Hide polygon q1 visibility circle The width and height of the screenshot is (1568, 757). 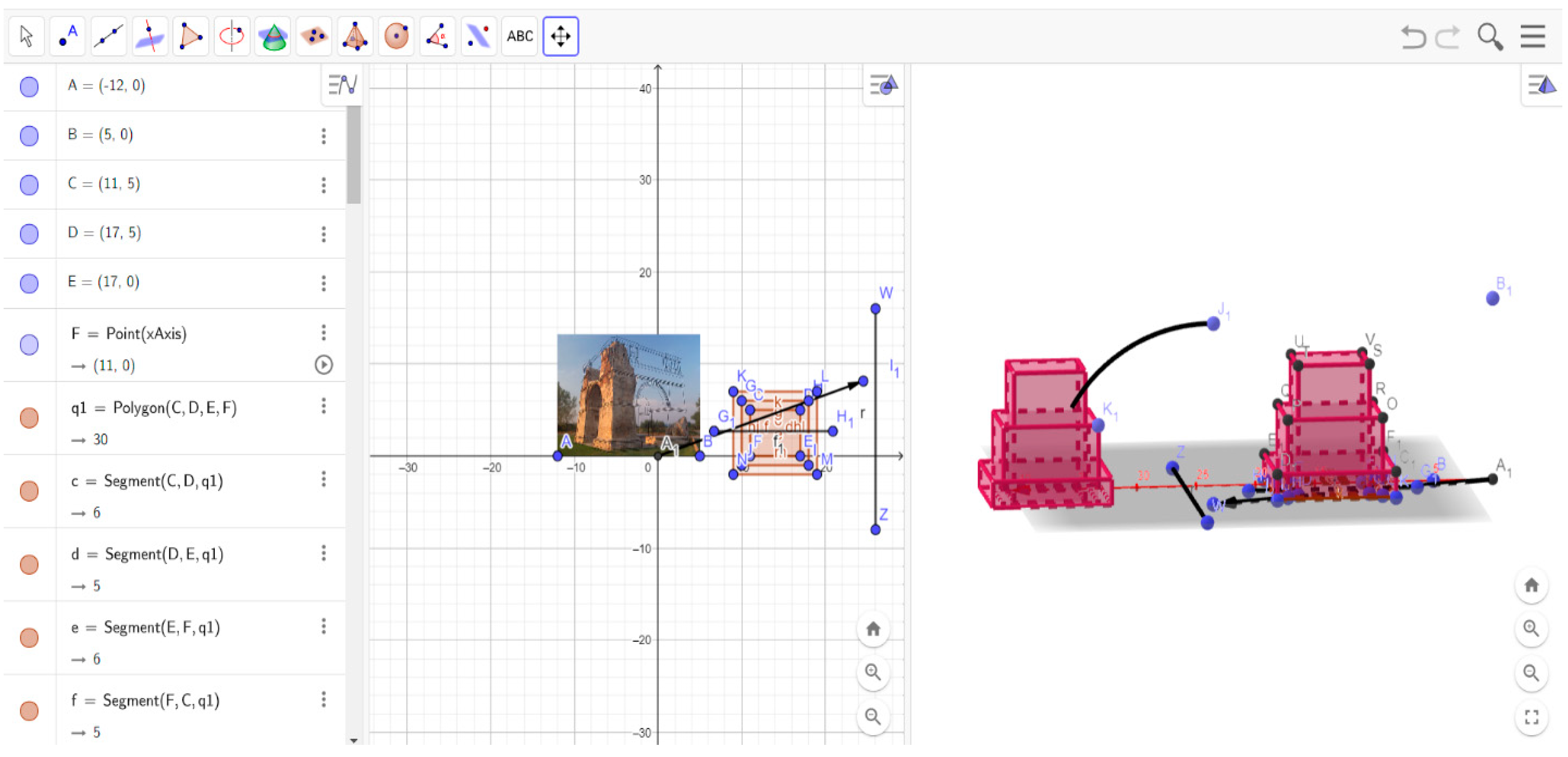coord(29,418)
